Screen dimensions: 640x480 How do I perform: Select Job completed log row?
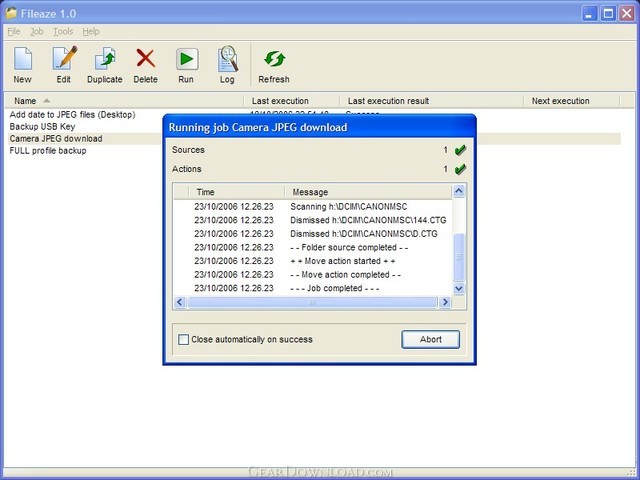(313, 288)
